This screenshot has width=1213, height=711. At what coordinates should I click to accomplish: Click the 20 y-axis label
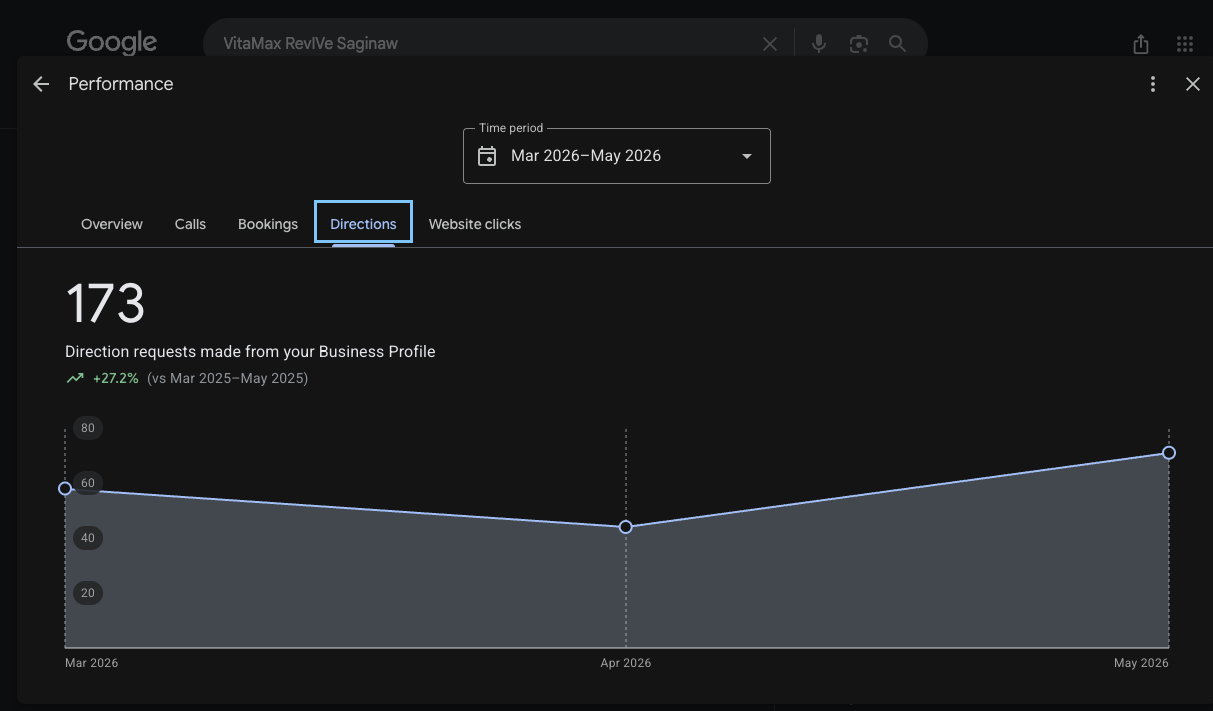click(88, 593)
